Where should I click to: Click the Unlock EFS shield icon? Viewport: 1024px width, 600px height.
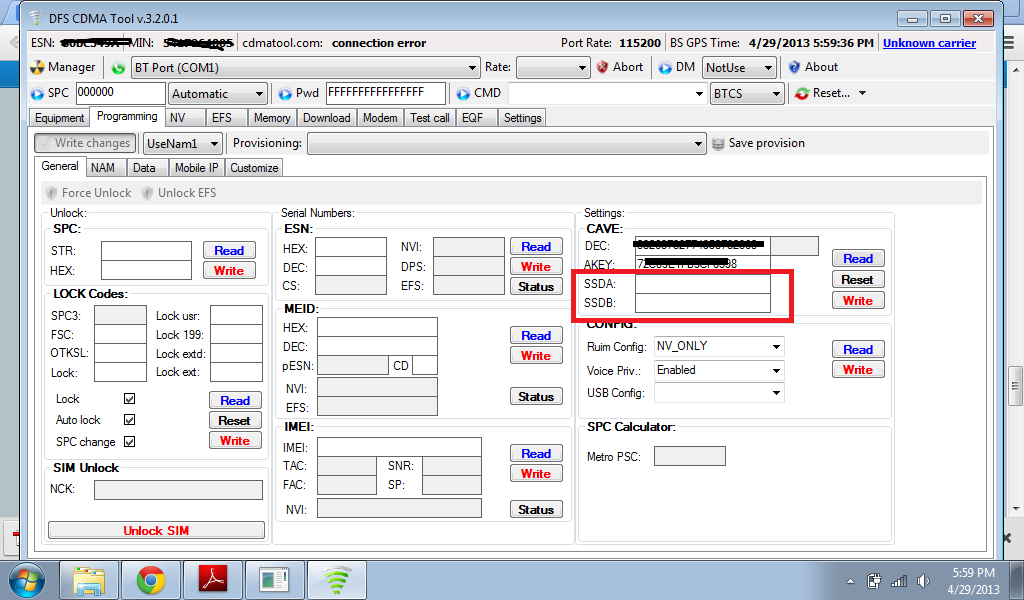[147, 193]
